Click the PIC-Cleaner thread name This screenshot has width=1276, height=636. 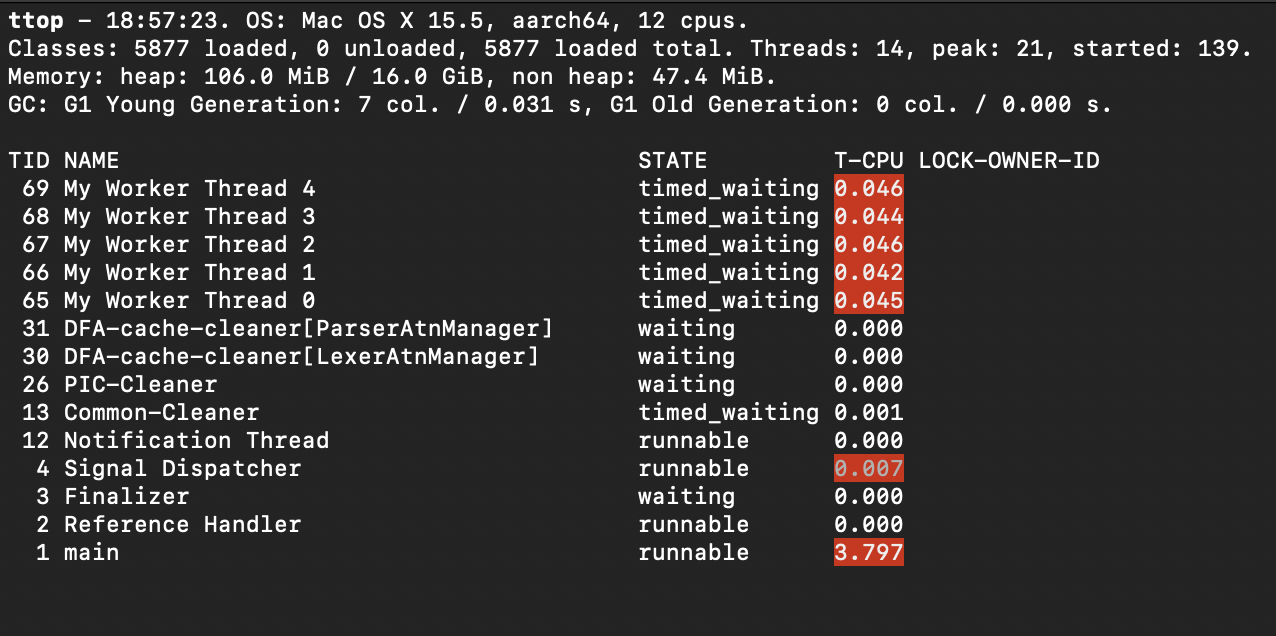tap(140, 385)
